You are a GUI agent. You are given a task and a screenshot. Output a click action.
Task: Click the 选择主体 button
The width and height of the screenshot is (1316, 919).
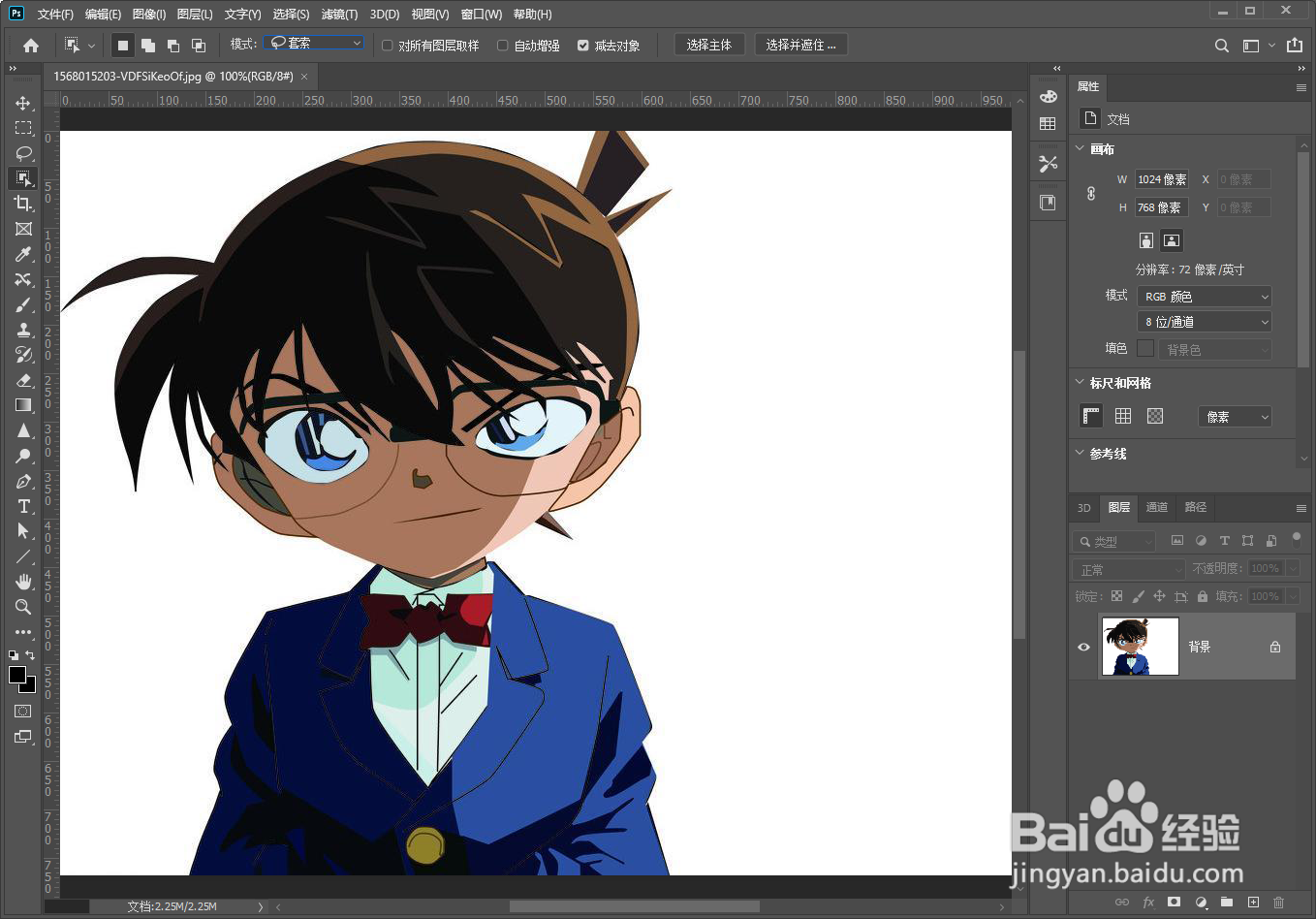[x=708, y=45]
